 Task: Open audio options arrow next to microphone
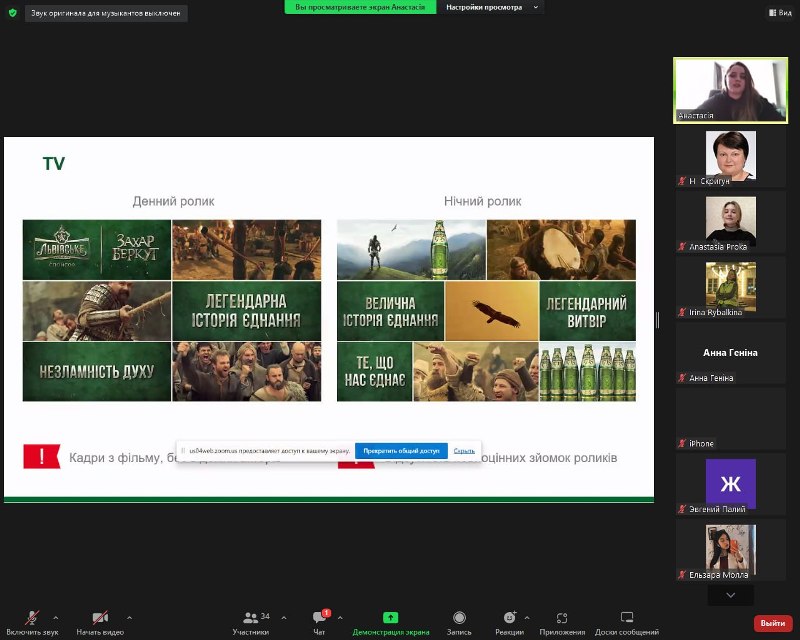click(x=56, y=618)
